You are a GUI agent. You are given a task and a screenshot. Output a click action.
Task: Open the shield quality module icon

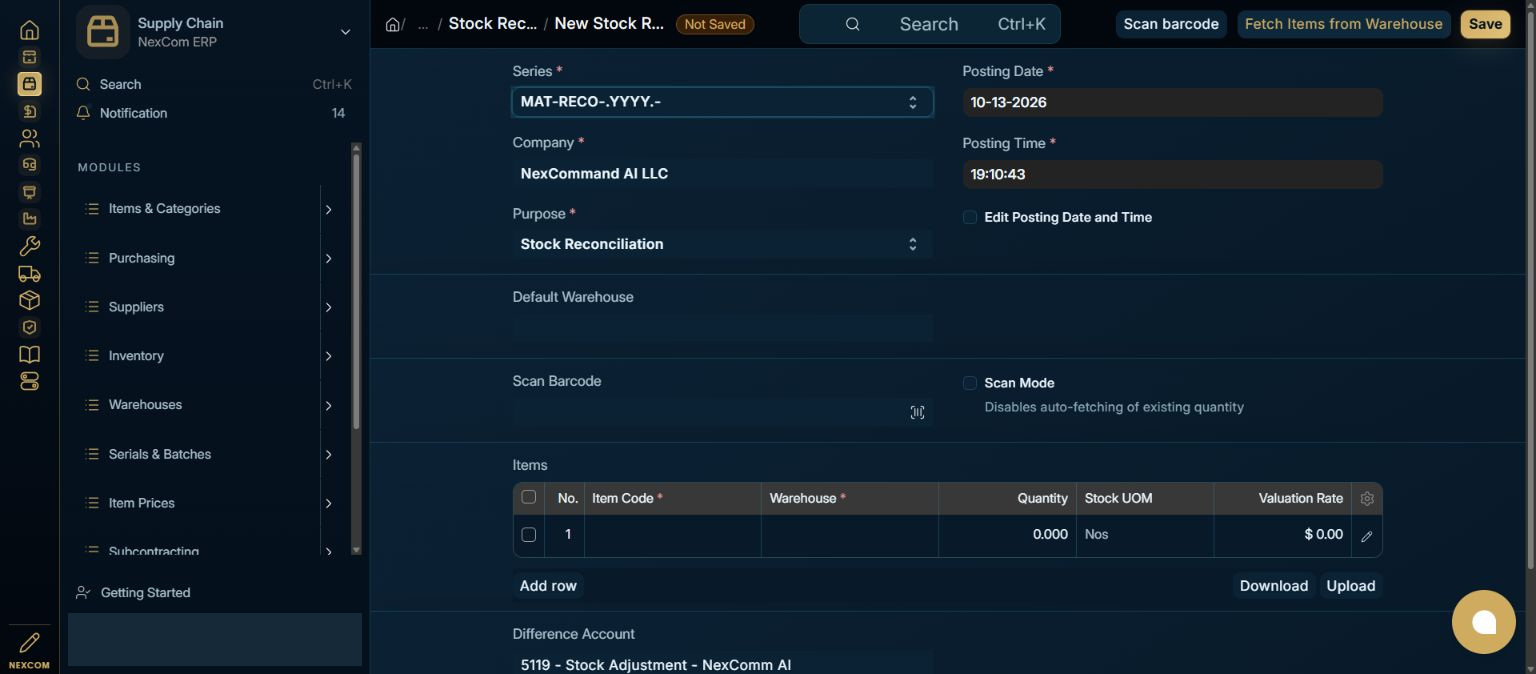pyautogui.click(x=29, y=327)
